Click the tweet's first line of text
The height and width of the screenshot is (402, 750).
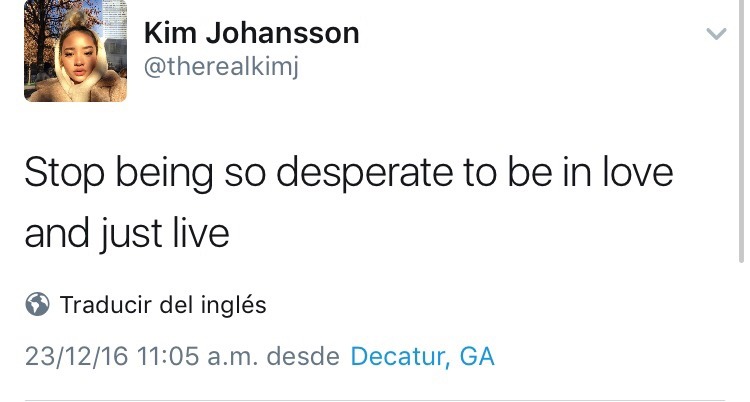point(348,173)
